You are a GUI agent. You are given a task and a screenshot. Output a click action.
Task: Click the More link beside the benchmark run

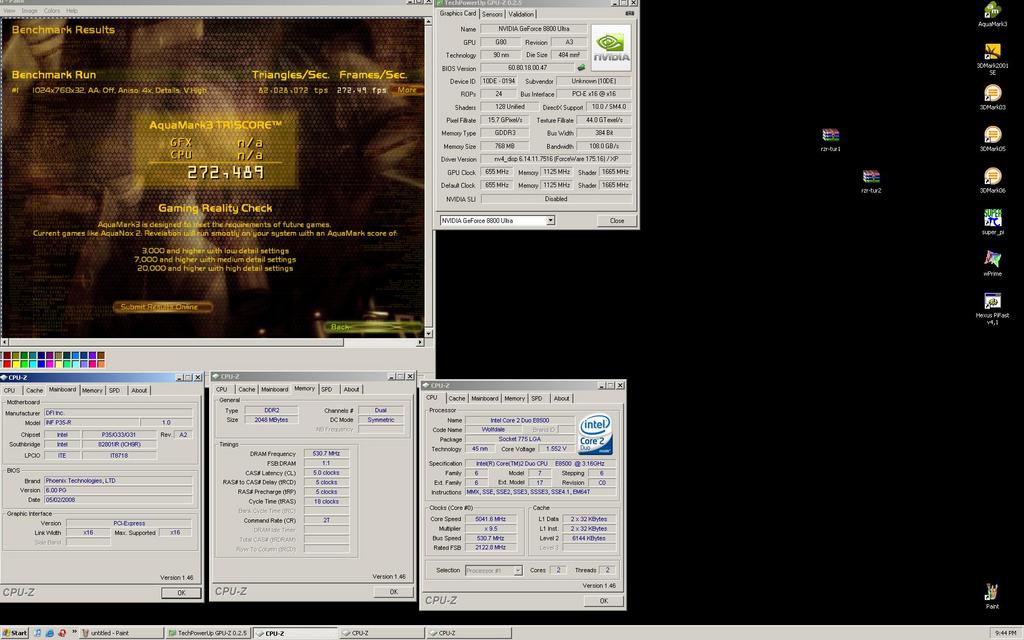pyautogui.click(x=407, y=90)
